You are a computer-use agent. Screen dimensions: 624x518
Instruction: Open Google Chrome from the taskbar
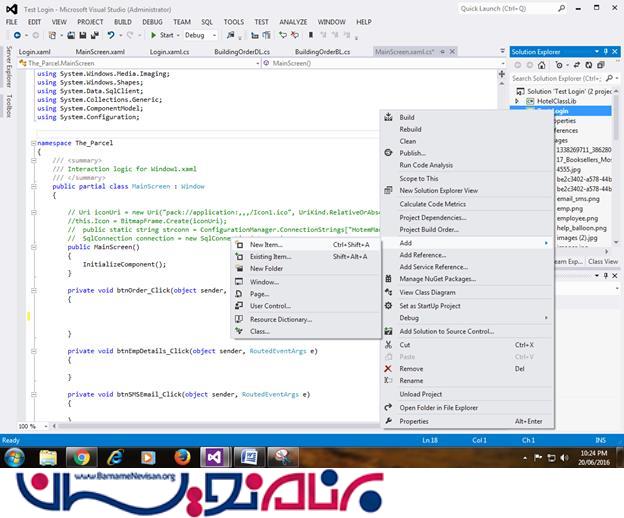click(81, 458)
